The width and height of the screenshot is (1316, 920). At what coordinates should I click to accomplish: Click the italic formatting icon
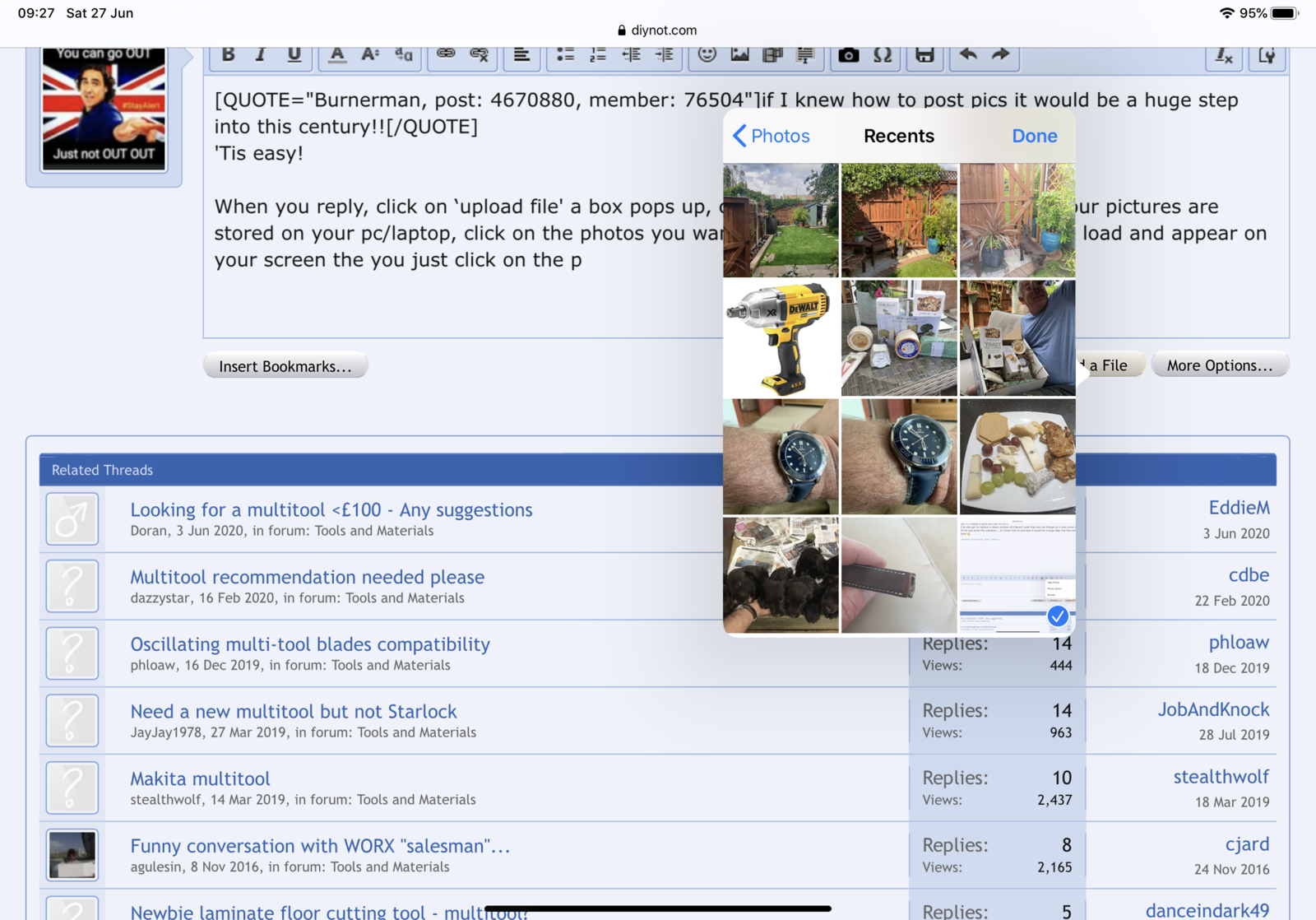click(x=261, y=55)
